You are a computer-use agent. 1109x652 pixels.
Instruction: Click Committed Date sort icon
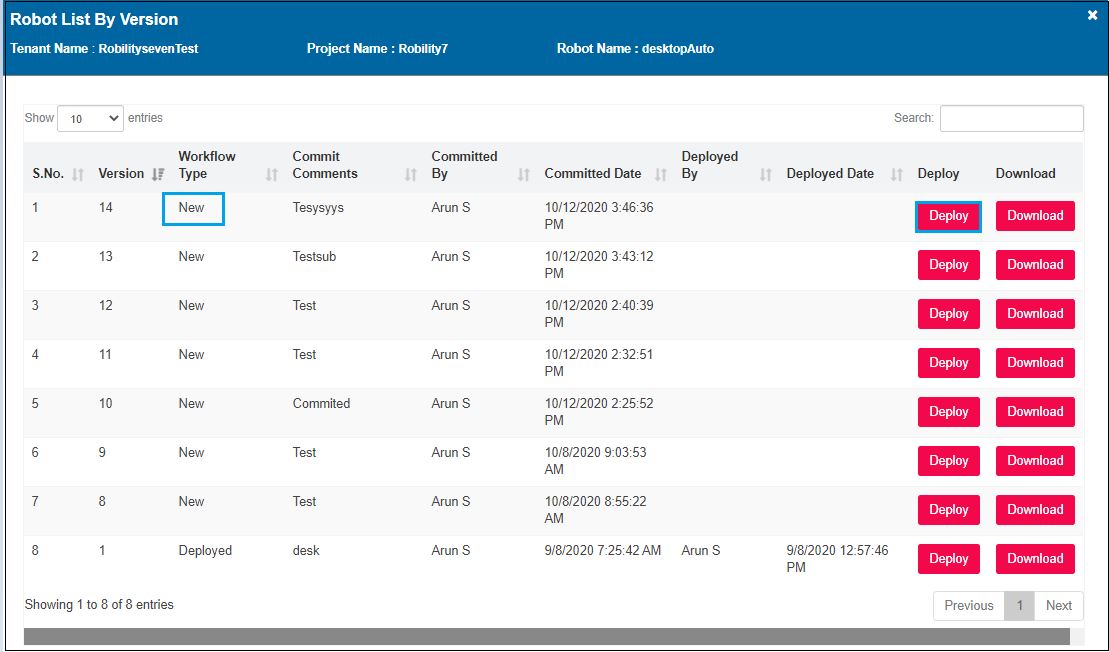point(660,174)
